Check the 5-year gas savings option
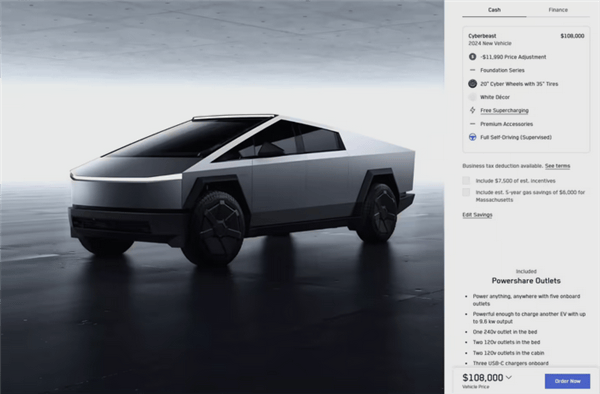This screenshot has width=600, height=394. tap(466, 192)
